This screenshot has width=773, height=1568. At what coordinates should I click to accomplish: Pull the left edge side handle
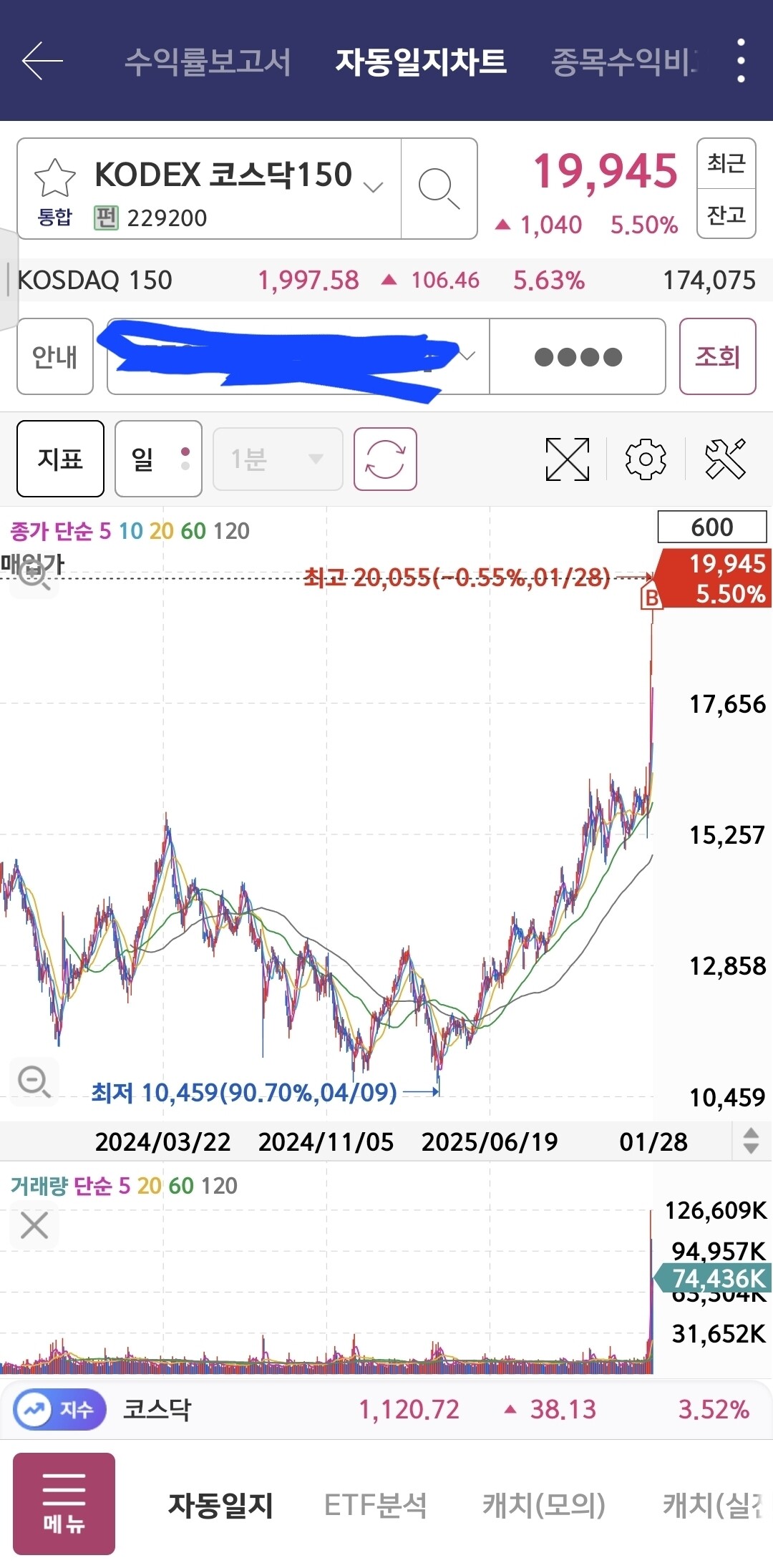pyautogui.click(x=8, y=280)
